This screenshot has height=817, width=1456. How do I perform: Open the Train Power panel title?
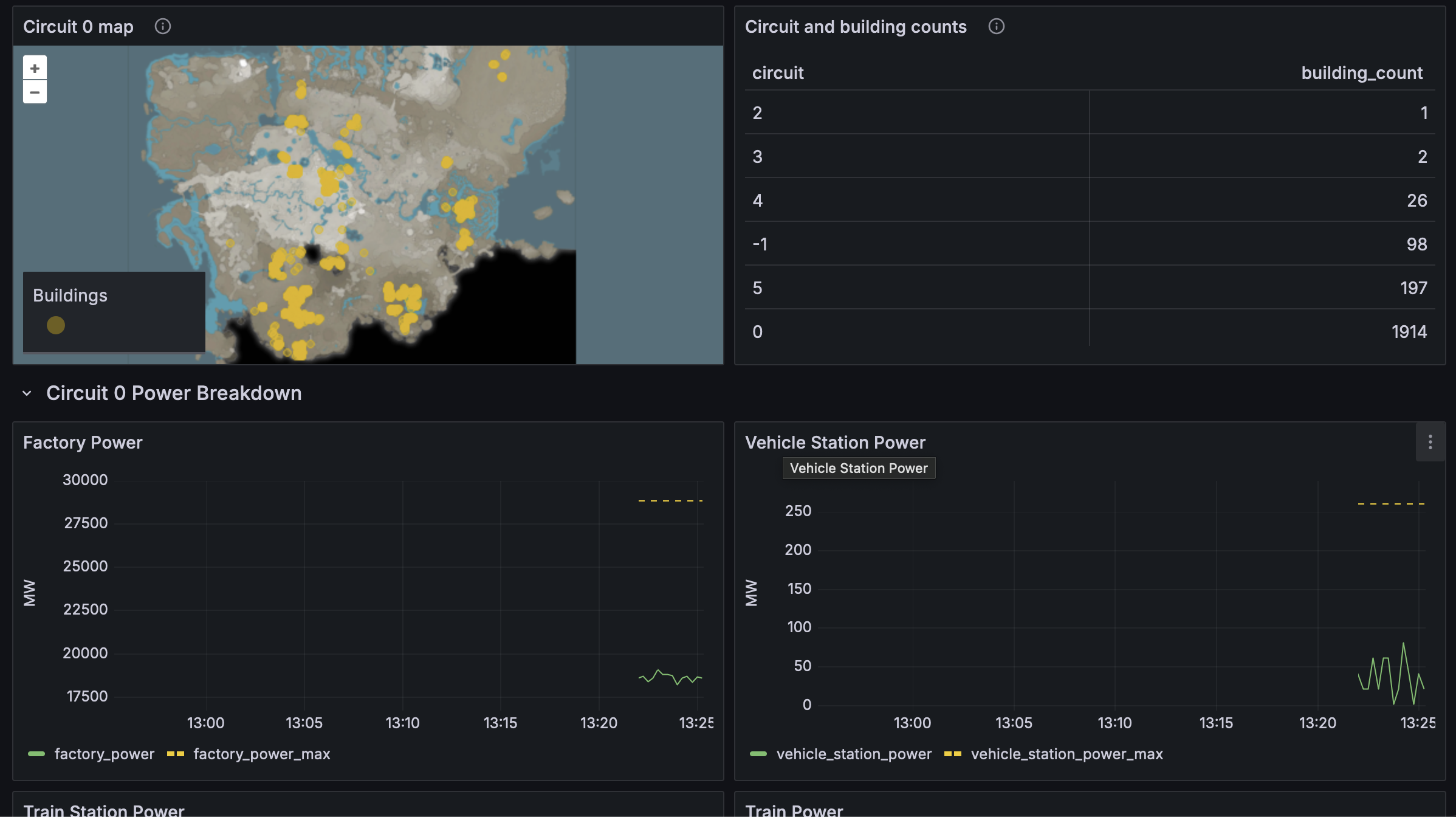tap(794, 810)
